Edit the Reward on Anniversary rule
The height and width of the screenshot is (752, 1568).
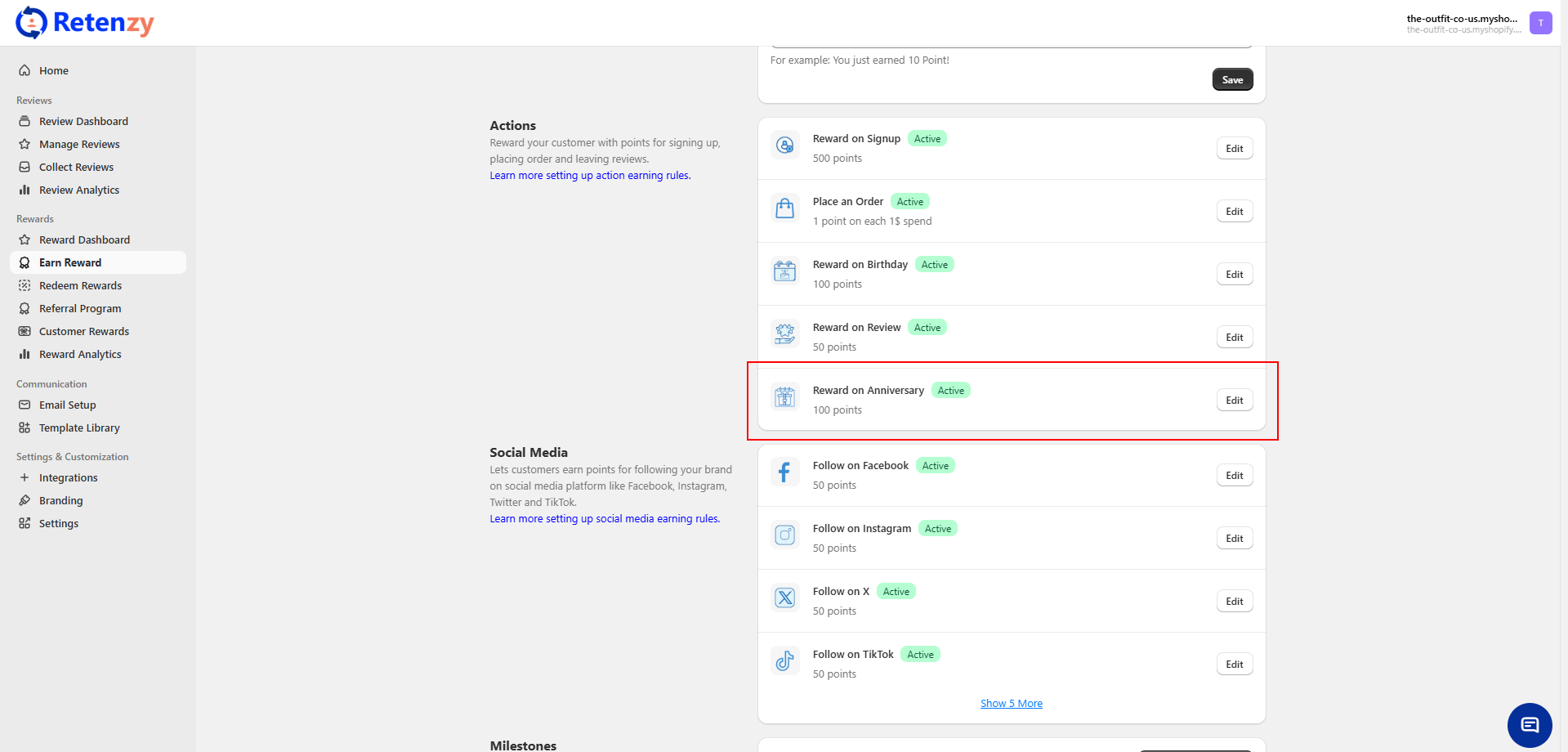(1234, 401)
